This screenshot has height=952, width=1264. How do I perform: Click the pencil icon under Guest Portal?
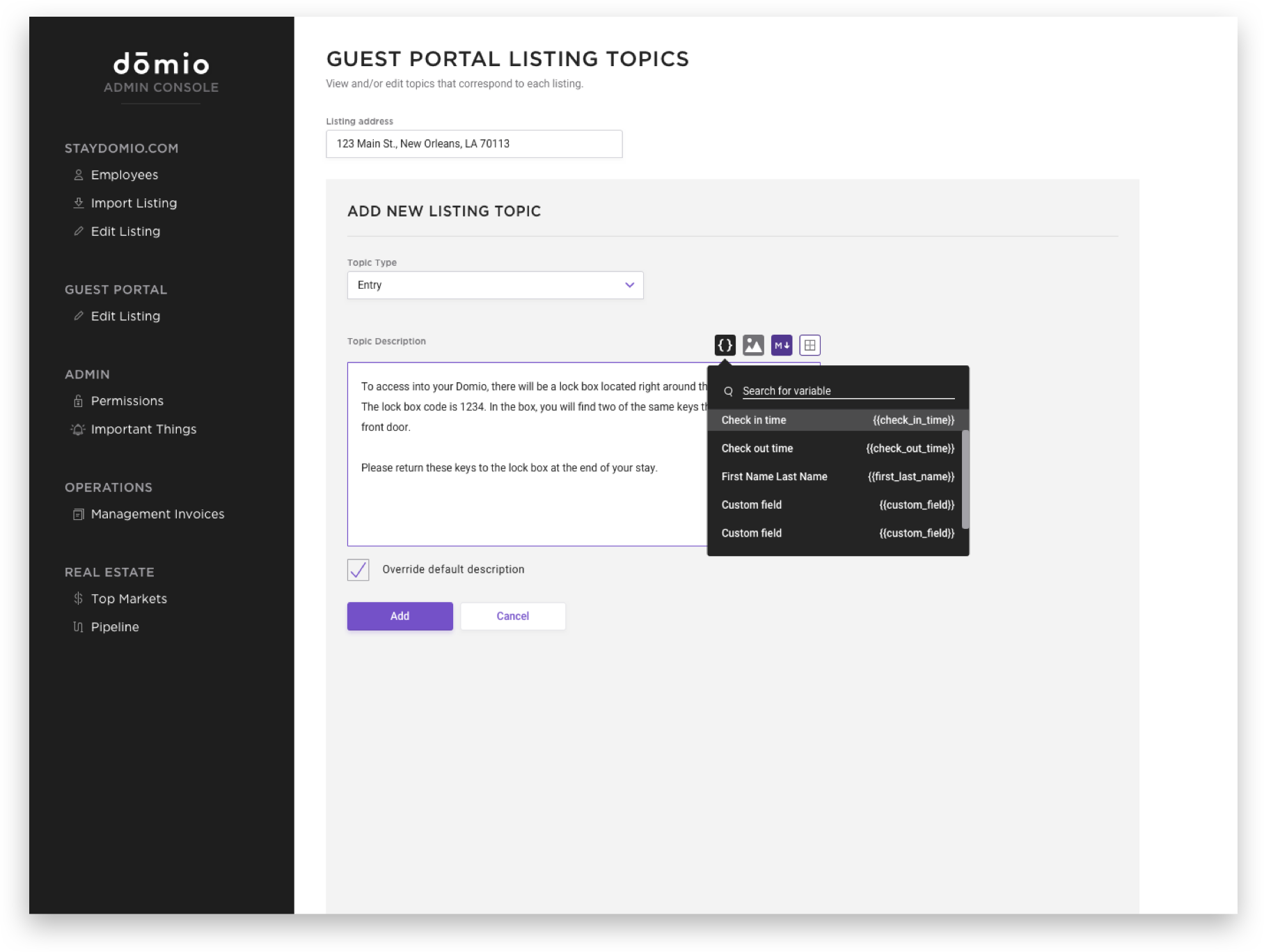[78, 316]
